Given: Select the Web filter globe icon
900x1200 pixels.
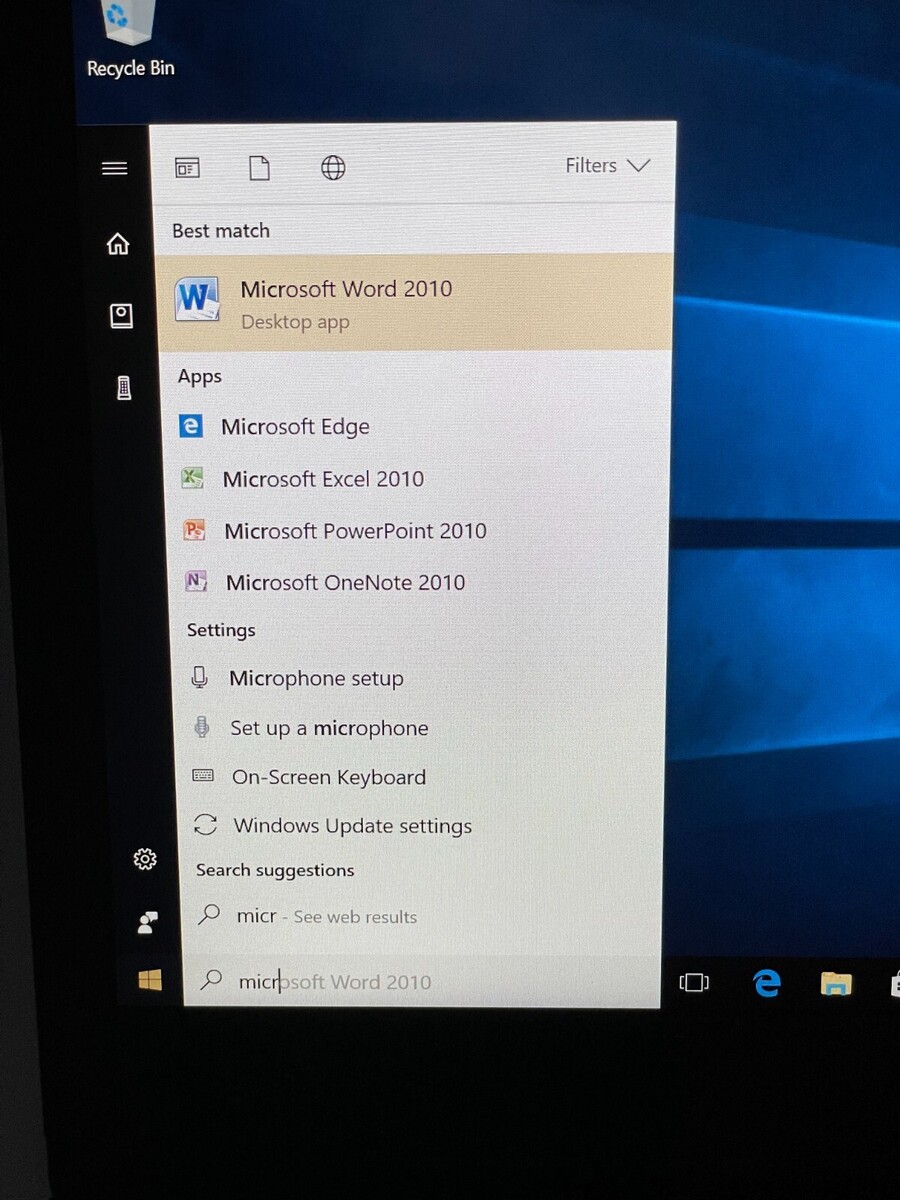Looking at the screenshot, I should click(333, 167).
